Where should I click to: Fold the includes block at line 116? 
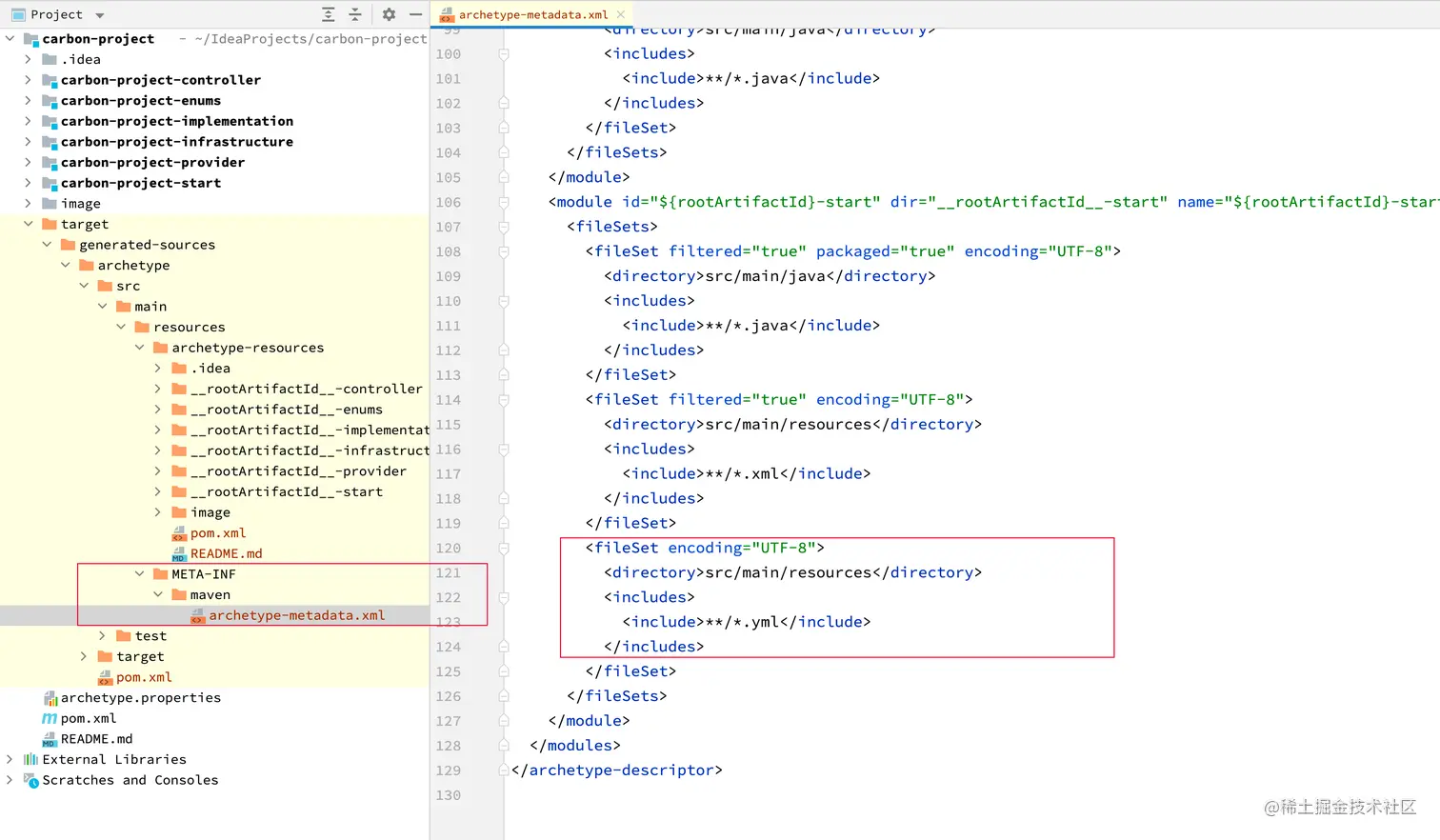pos(504,450)
